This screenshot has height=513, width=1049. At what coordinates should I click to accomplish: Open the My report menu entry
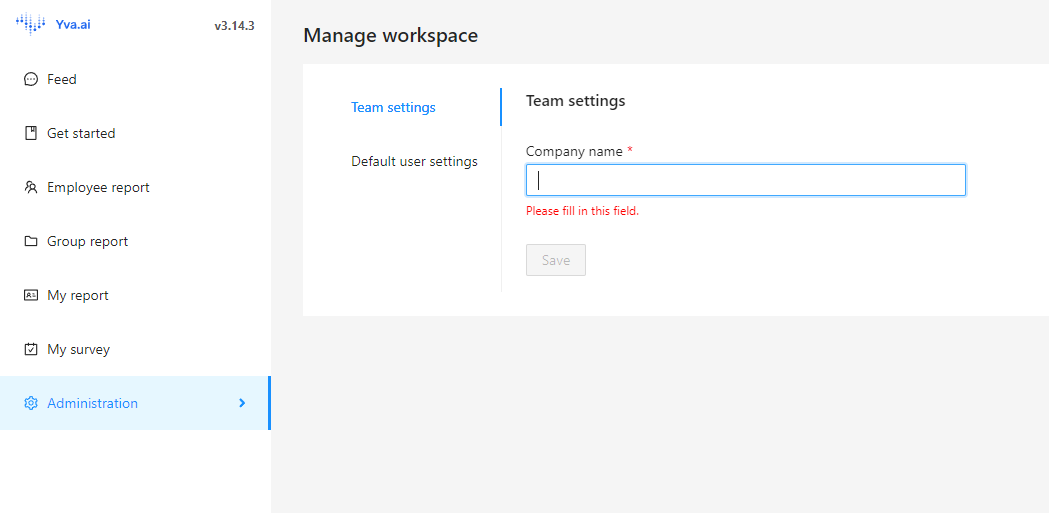point(134,295)
